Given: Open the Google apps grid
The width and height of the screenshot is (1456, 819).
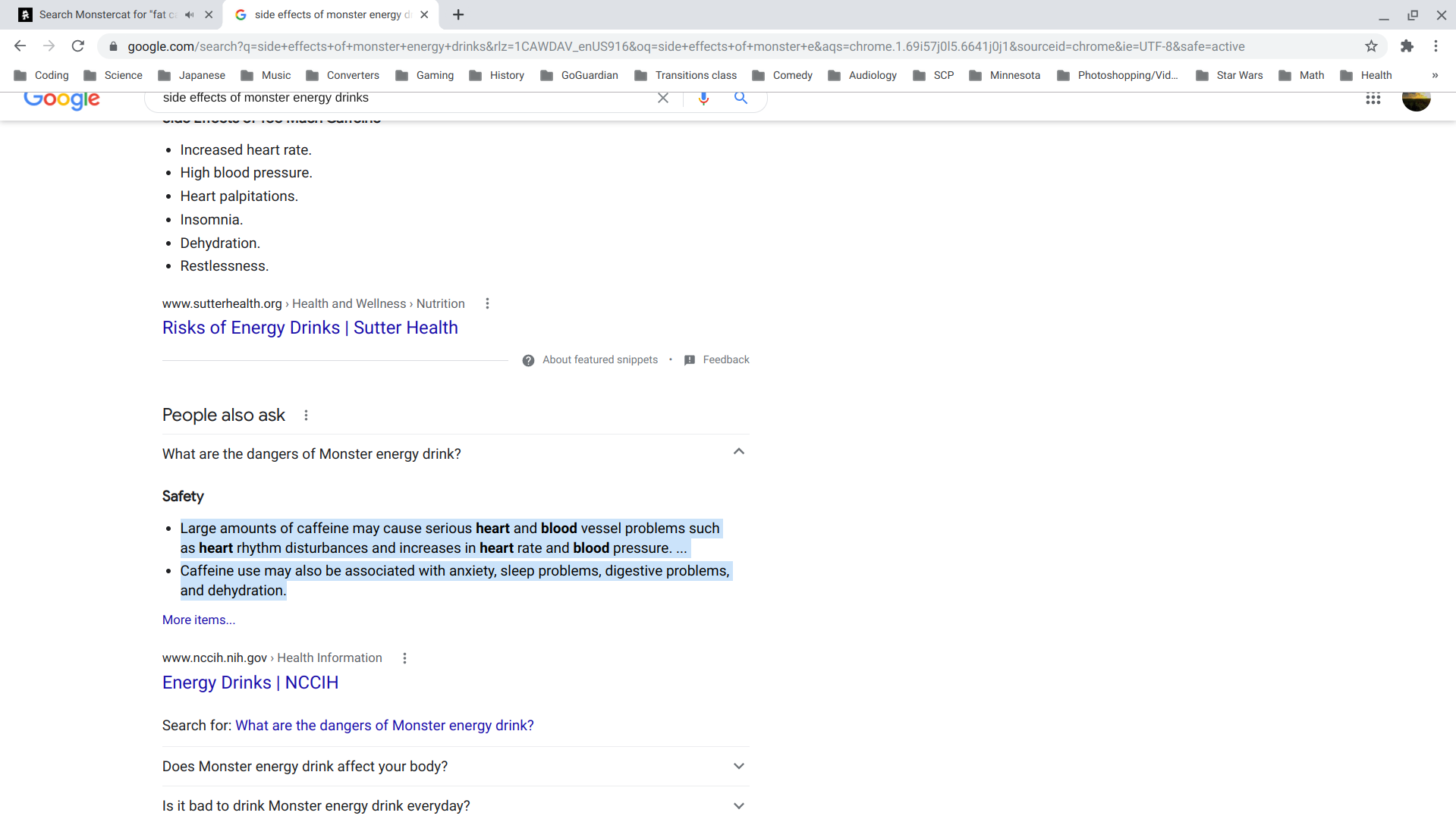Looking at the screenshot, I should pyautogui.click(x=1373, y=99).
